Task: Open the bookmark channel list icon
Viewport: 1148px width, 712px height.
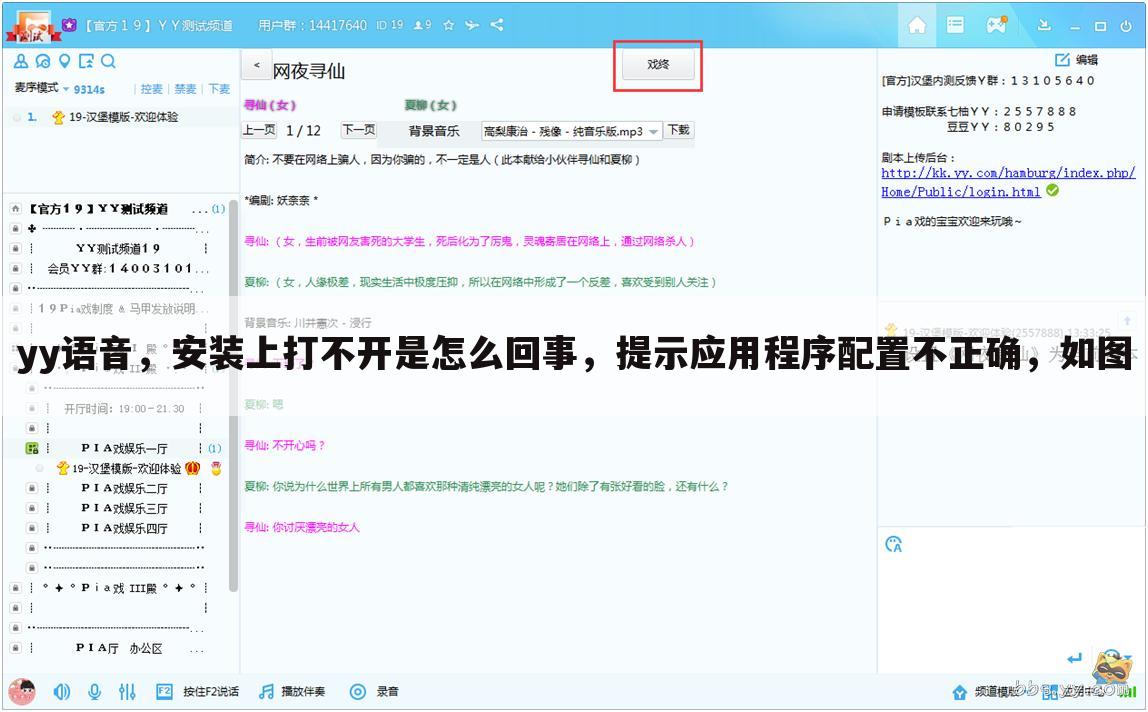Action: coord(86,61)
